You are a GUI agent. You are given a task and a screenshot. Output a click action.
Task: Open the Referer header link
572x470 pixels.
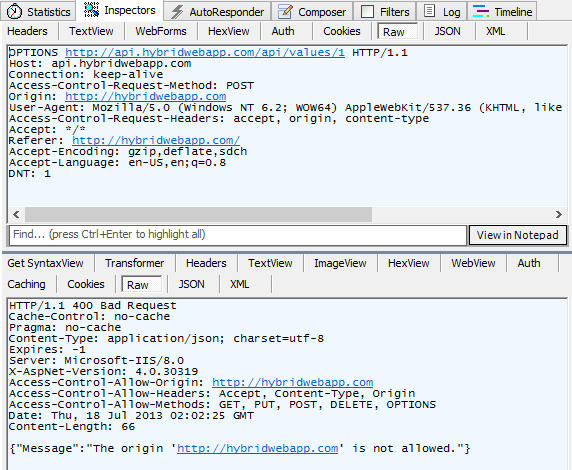[156, 140]
